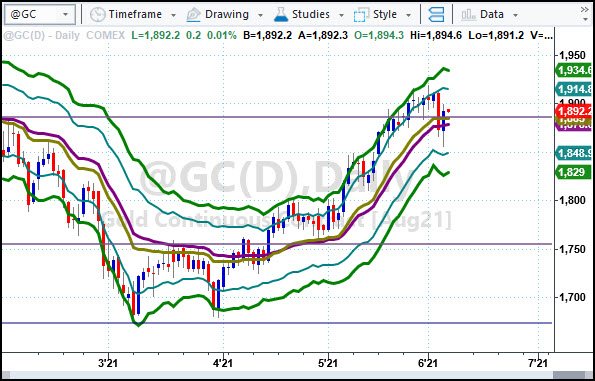The width and height of the screenshot is (595, 381).
Task: Expand the Style dropdown arrow
Action: click(408, 16)
